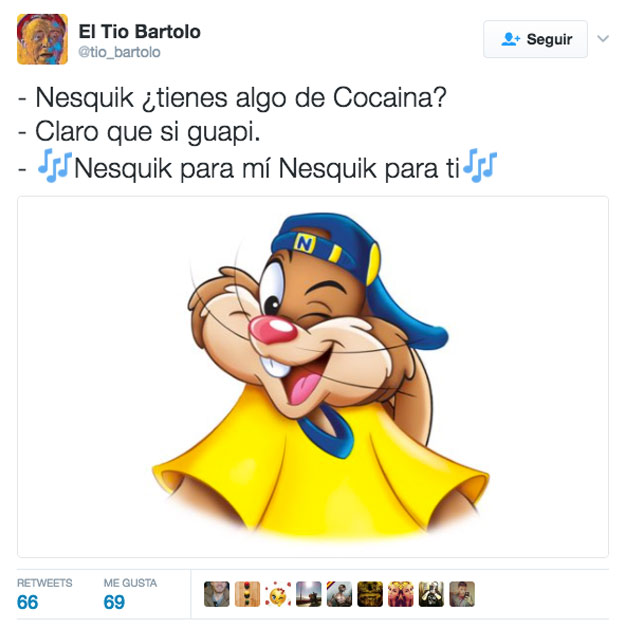The height and width of the screenshot is (629, 622).
Task: Open the dark golden mask liker avatar
Action: [370, 594]
